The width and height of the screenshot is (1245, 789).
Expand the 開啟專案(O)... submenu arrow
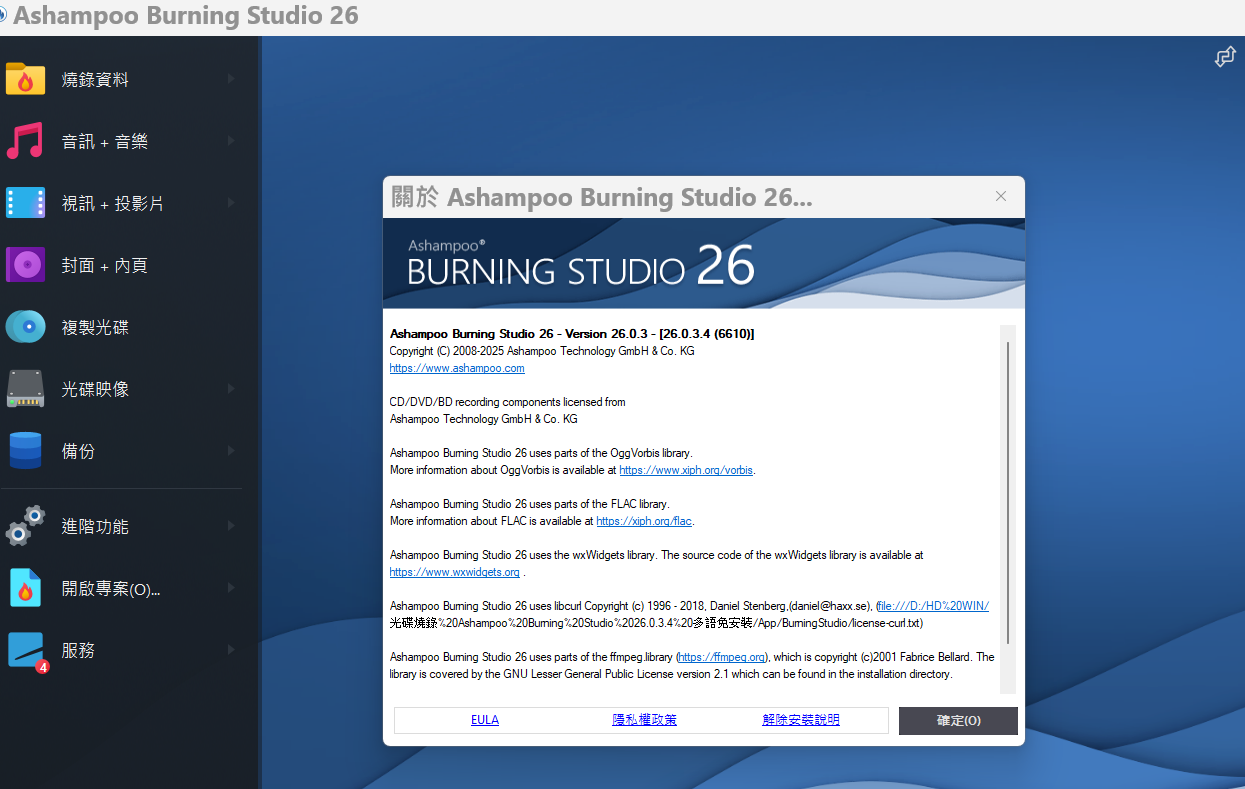pyautogui.click(x=231, y=588)
